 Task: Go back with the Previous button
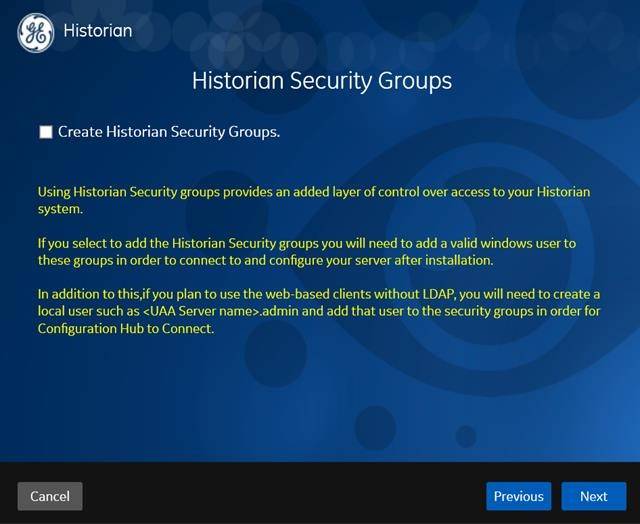[x=518, y=496]
